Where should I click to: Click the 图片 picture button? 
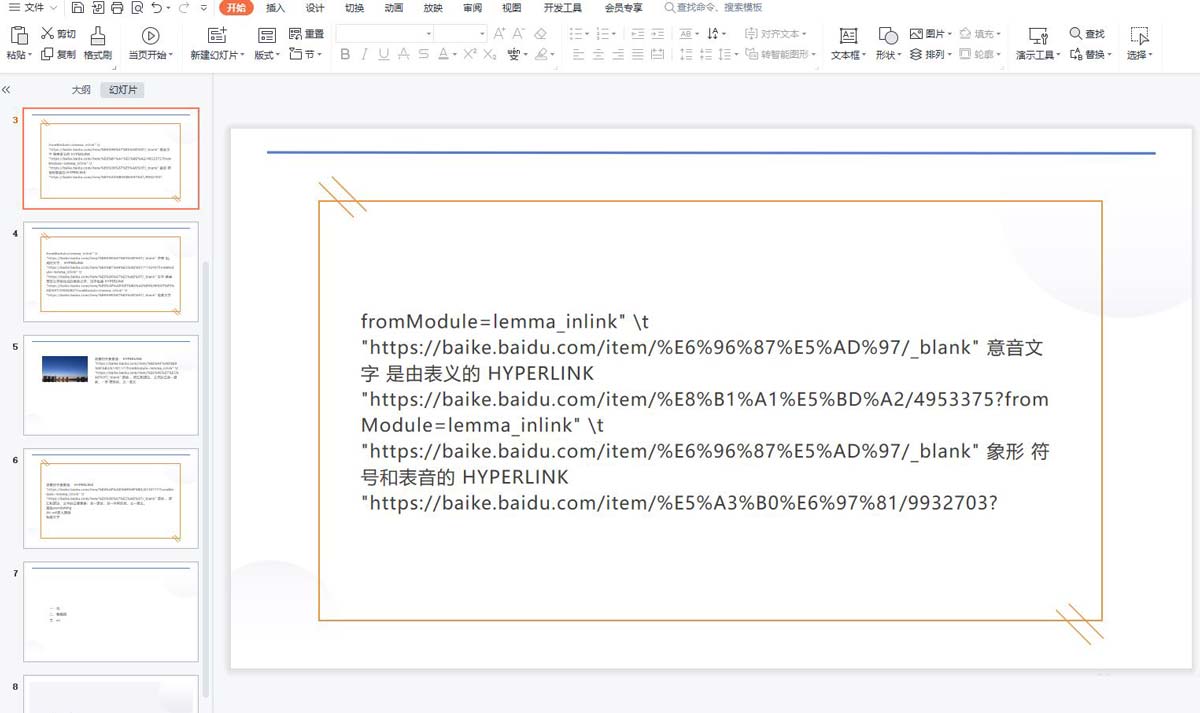[931, 34]
